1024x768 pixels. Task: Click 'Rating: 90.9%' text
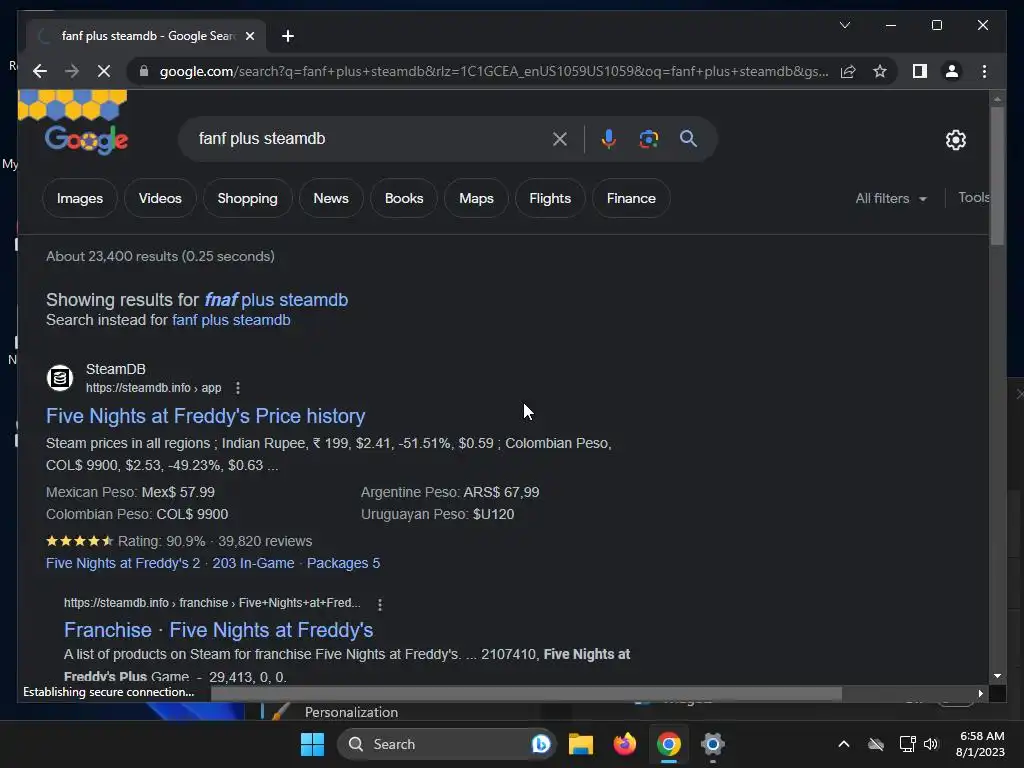click(161, 541)
